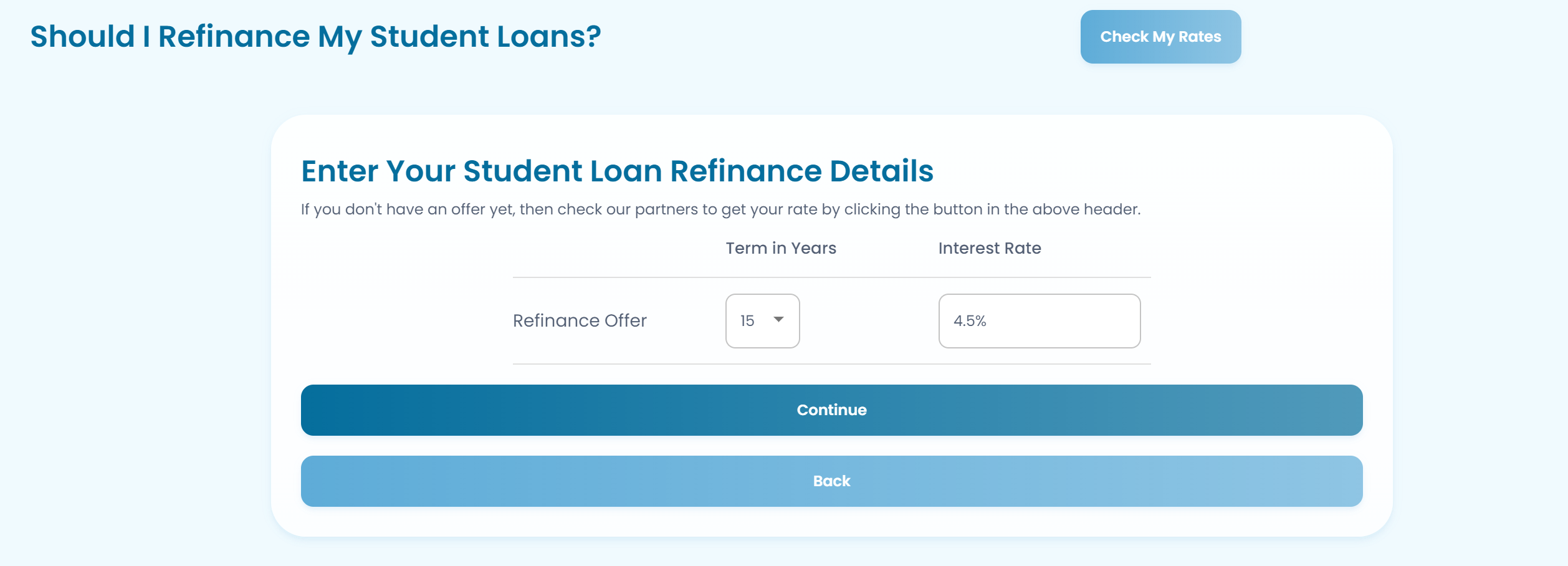Click the dropdown caret arrow beside 15
The image size is (1568, 566).
point(778,320)
